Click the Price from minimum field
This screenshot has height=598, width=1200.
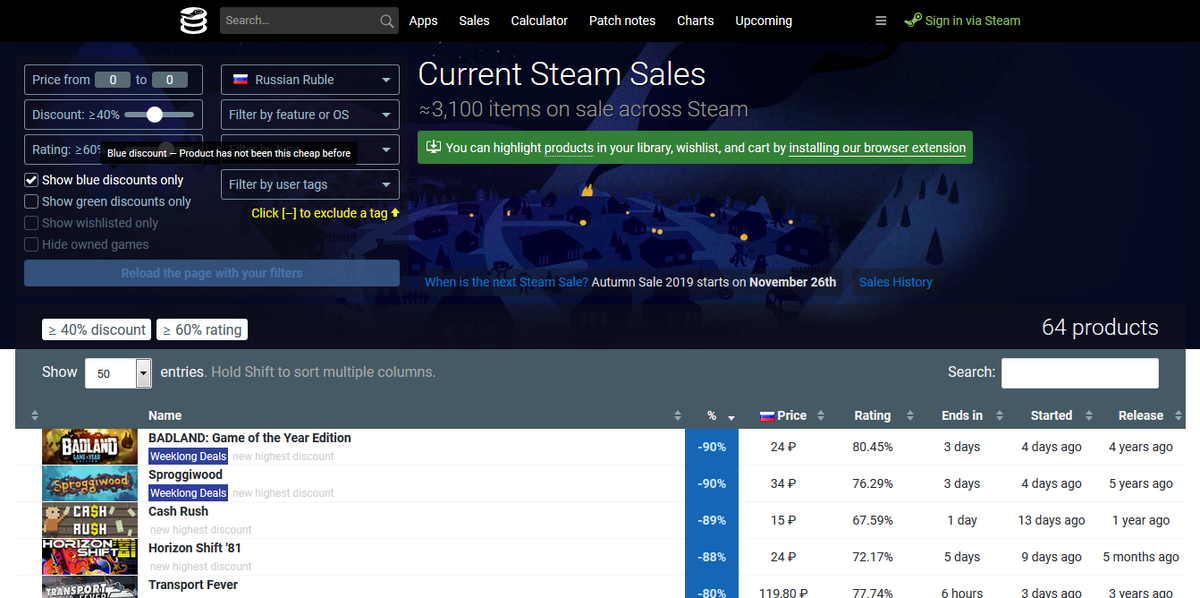coord(113,80)
